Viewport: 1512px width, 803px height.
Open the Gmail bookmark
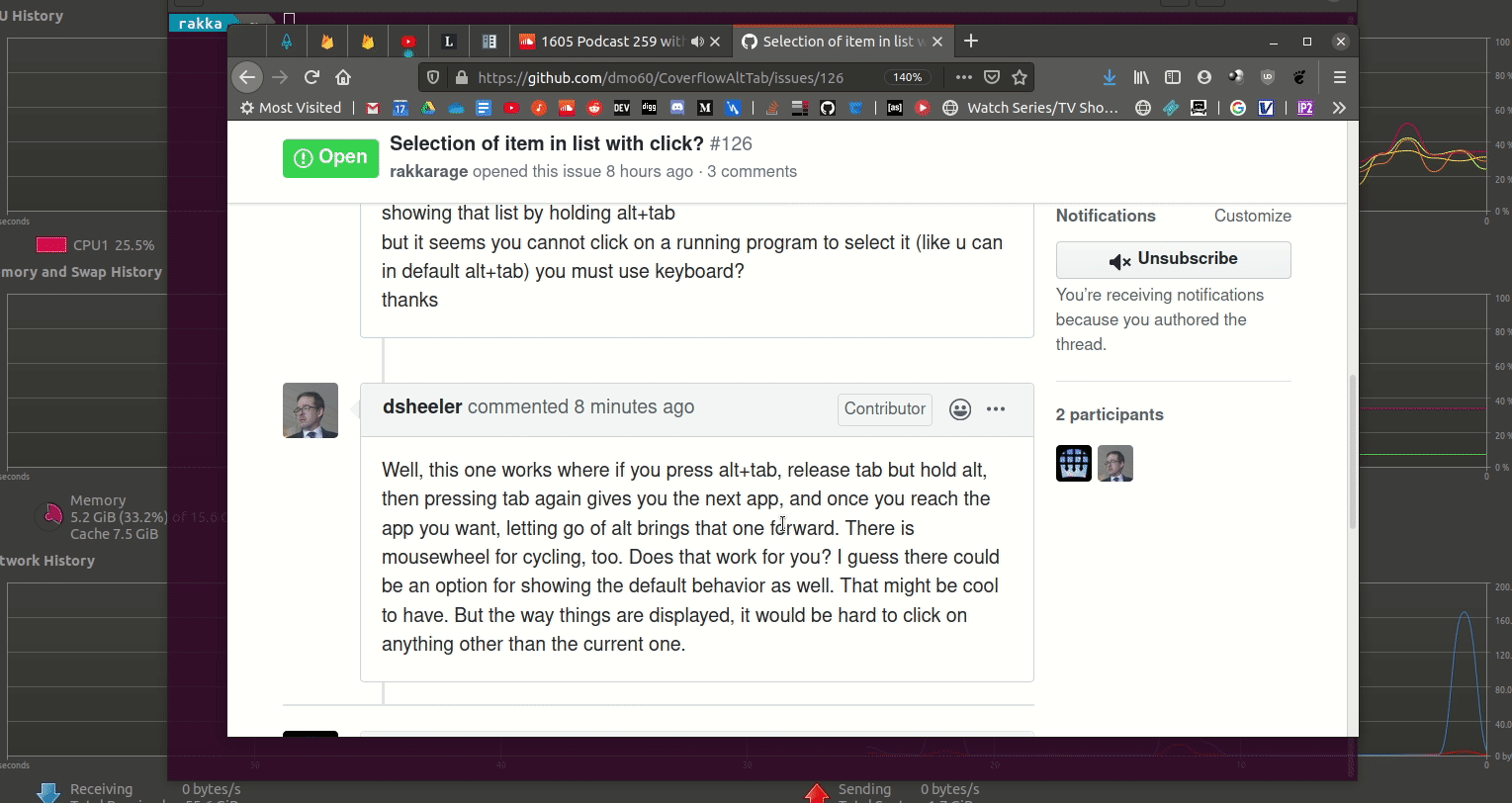click(373, 108)
